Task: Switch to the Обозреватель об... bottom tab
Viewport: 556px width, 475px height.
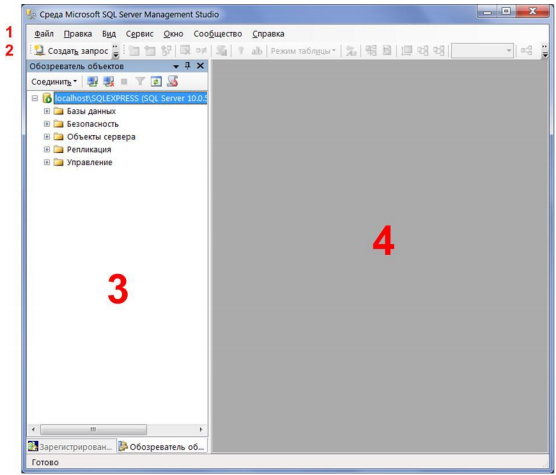Action: point(162,447)
